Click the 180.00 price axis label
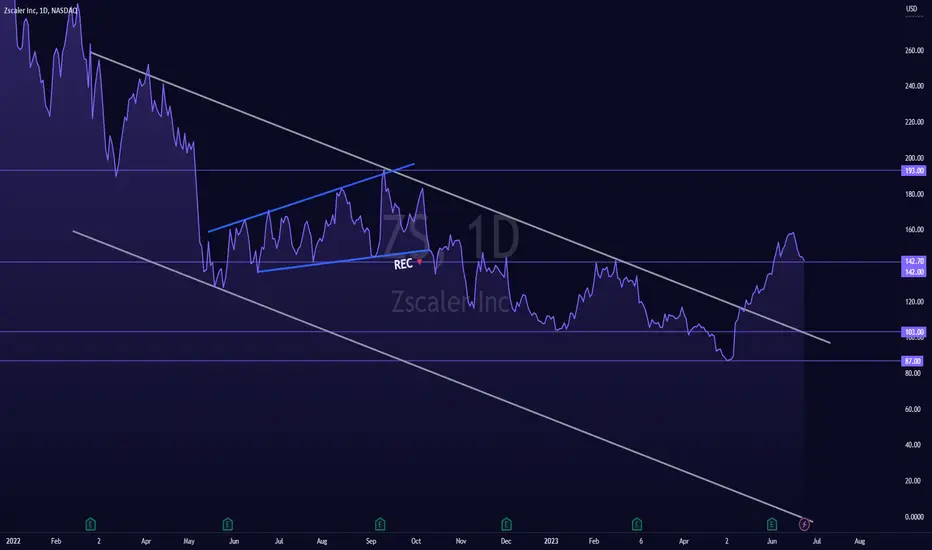This screenshot has height=550, width=932. click(x=914, y=194)
